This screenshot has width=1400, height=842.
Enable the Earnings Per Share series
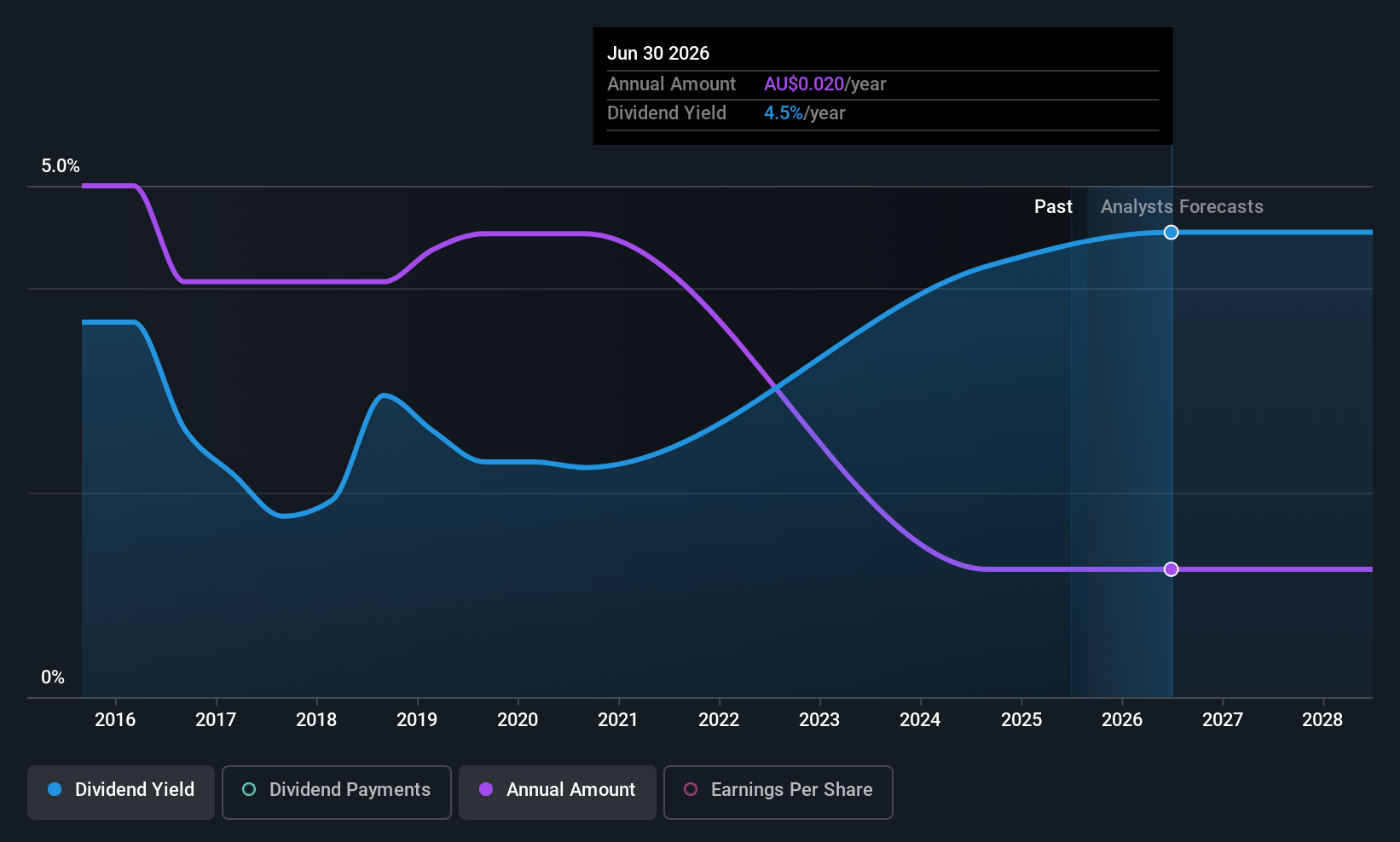tap(778, 790)
